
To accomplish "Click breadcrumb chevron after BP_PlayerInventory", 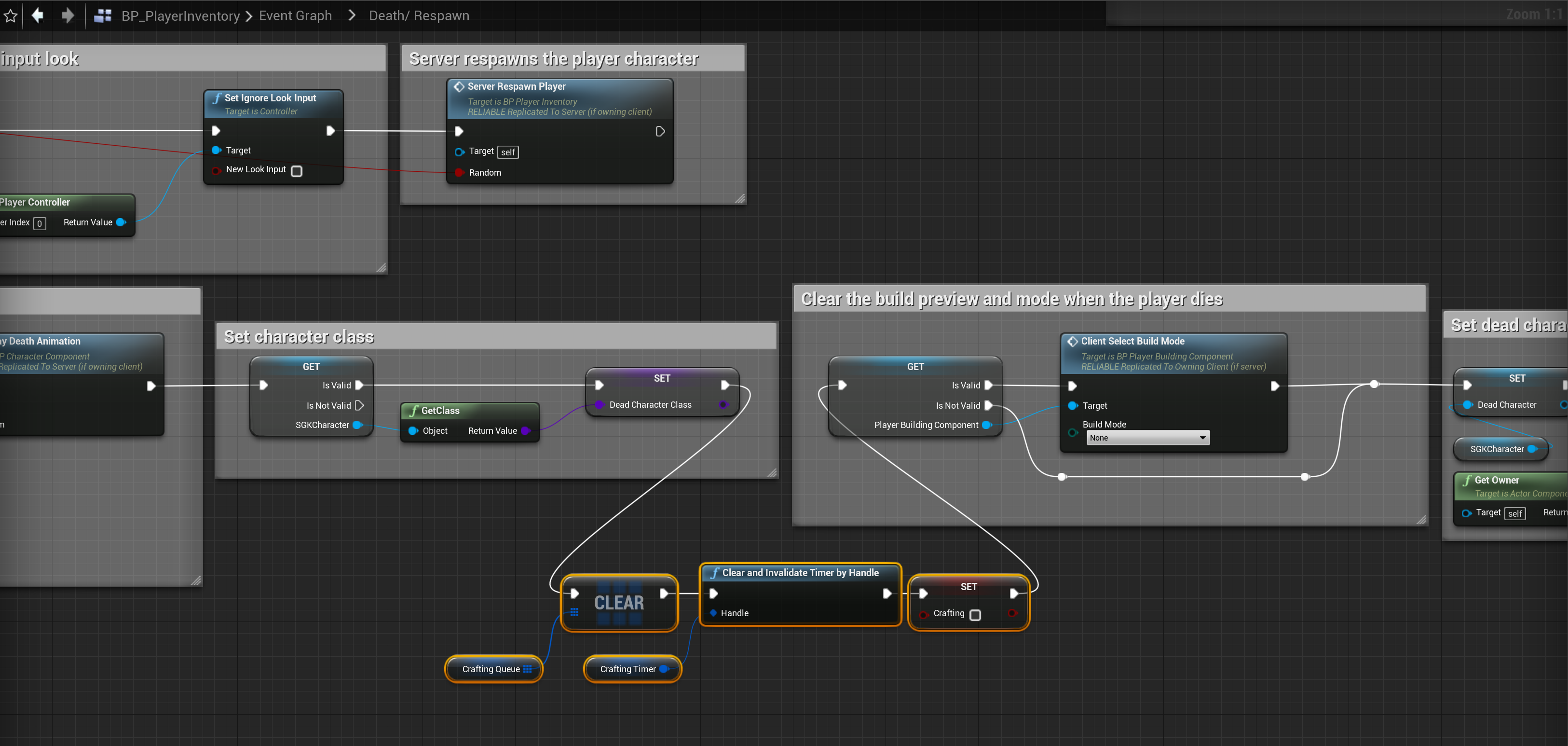I will tap(249, 16).
